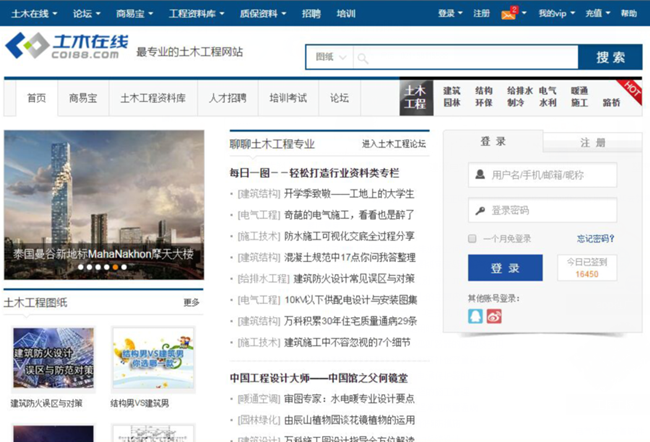Click the 忘记密码? link
The width and height of the screenshot is (650, 442).
[595, 238]
